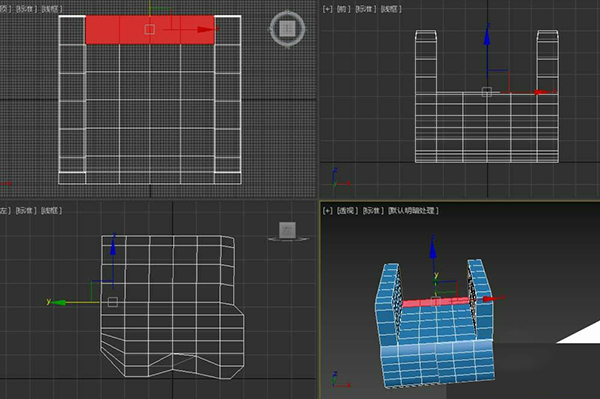Open the Left viewport [标准] quality menu
The width and height of the screenshot is (600, 399).
click(x=26, y=210)
